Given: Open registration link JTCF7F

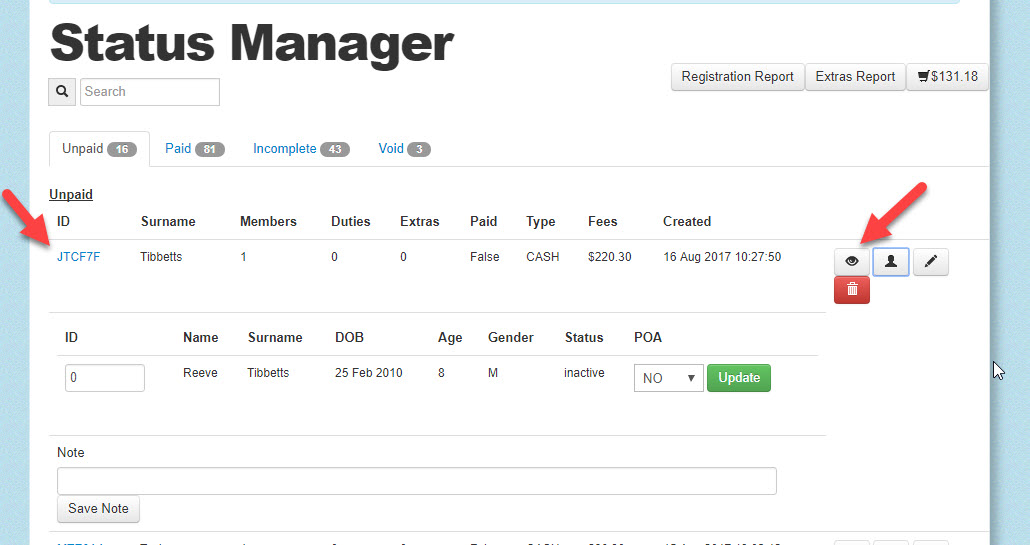Looking at the screenshot, I should click(x=79, y=257).
